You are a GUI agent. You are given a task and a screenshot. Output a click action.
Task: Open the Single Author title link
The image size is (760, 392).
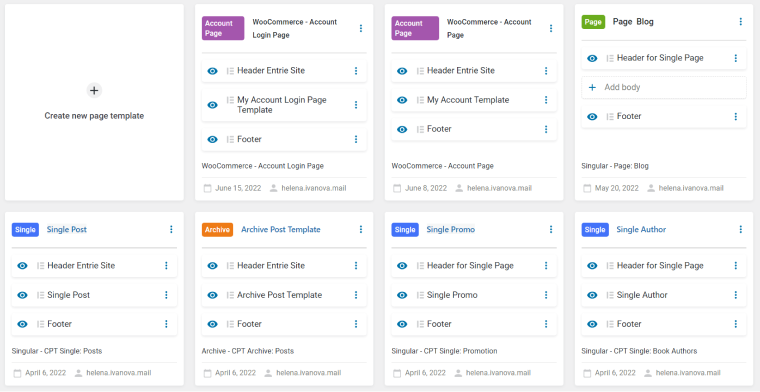641,230
